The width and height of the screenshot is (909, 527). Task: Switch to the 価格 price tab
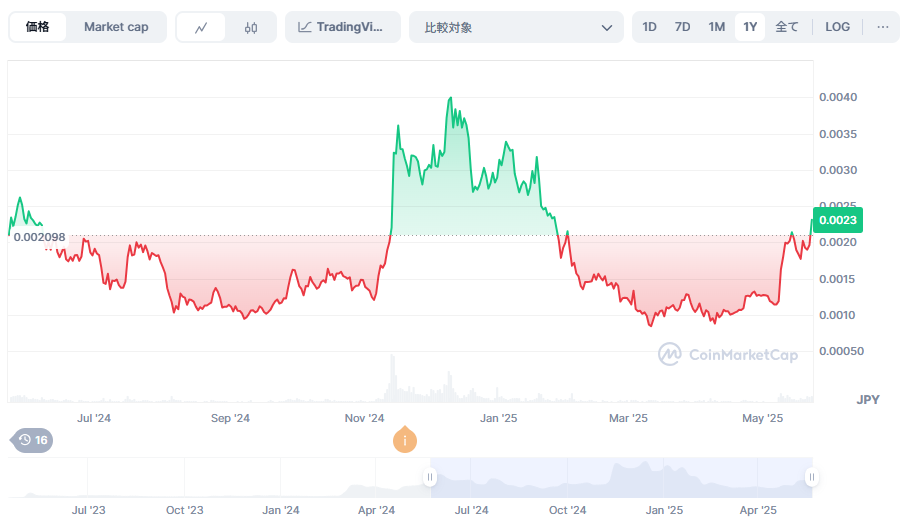tap(38, 27)
